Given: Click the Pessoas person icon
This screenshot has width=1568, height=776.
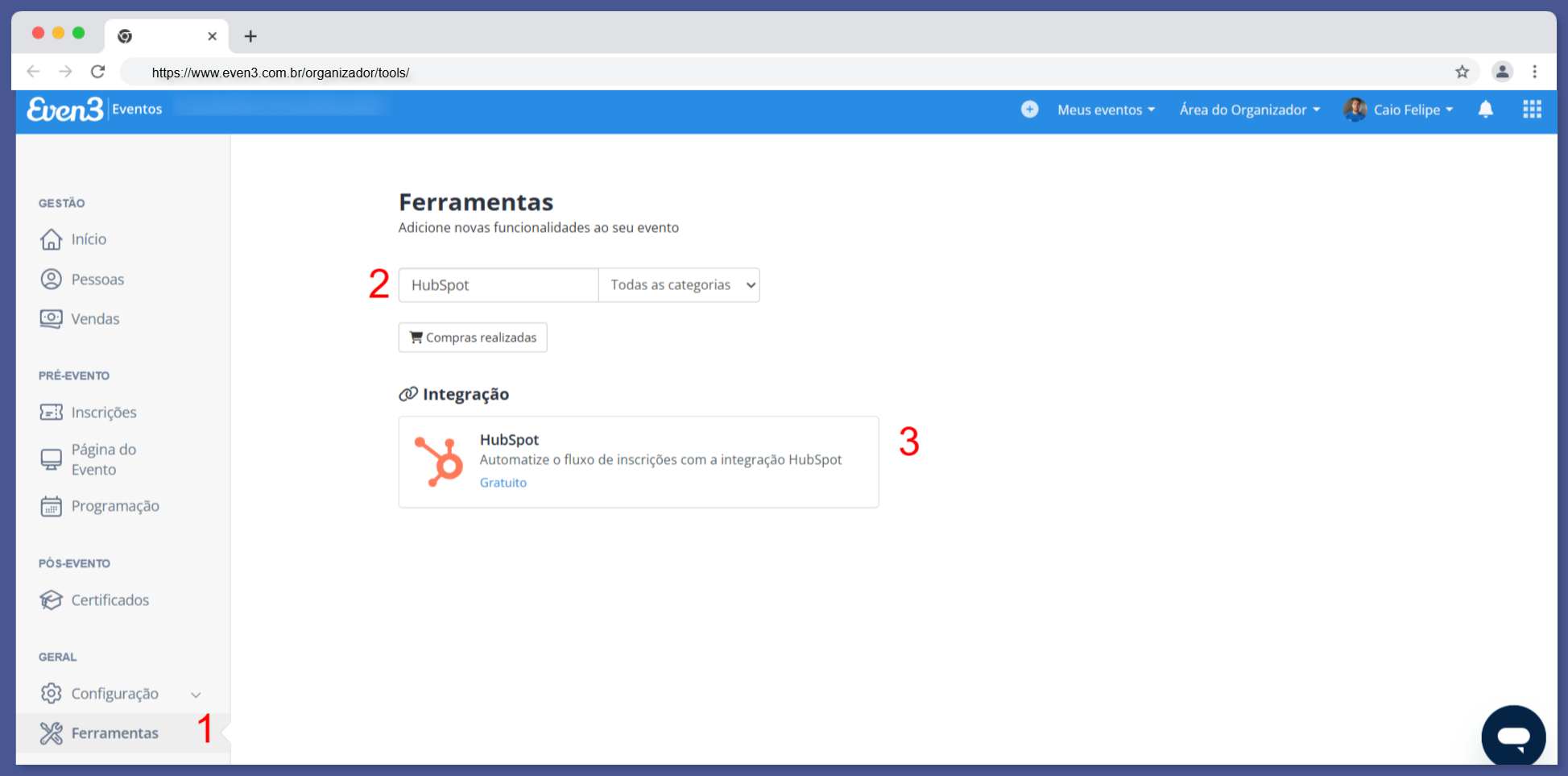Looking at the screenshot, I should (51, 279).
